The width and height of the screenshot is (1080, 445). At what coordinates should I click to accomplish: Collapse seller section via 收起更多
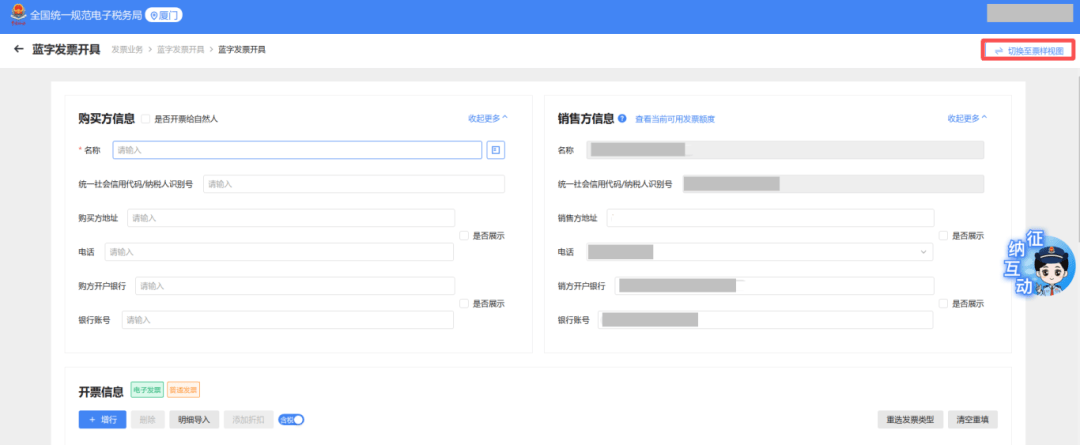coord(967,118)
